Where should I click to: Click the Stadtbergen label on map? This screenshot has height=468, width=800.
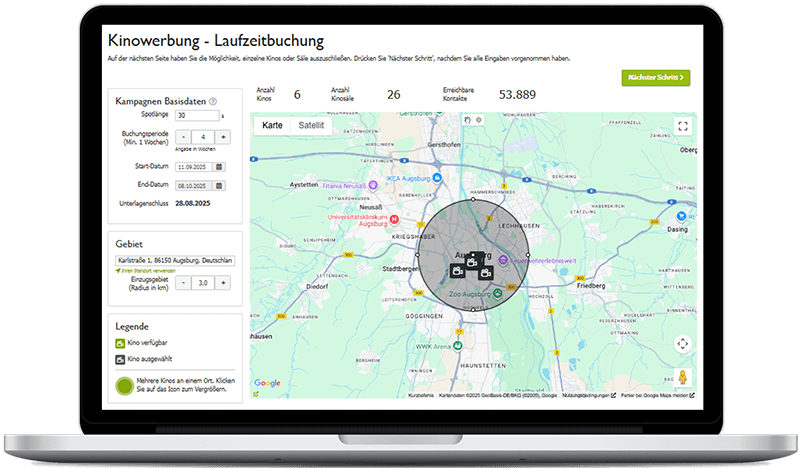pyautogui.click(x=401, y=268)
